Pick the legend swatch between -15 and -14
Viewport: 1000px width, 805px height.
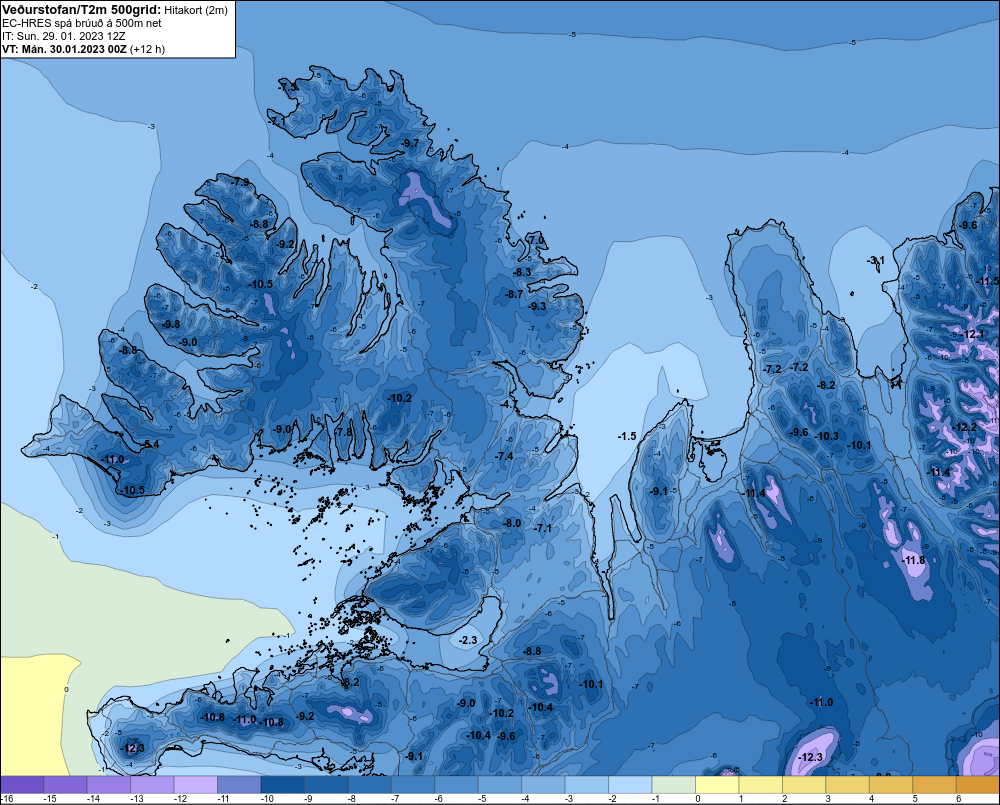[65, 785]
